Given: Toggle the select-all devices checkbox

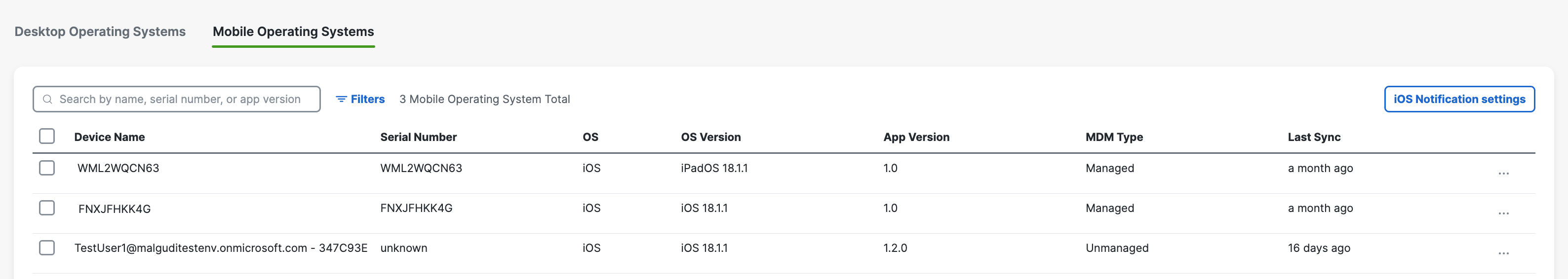Looking at the screenshot, I should [47, 136].
